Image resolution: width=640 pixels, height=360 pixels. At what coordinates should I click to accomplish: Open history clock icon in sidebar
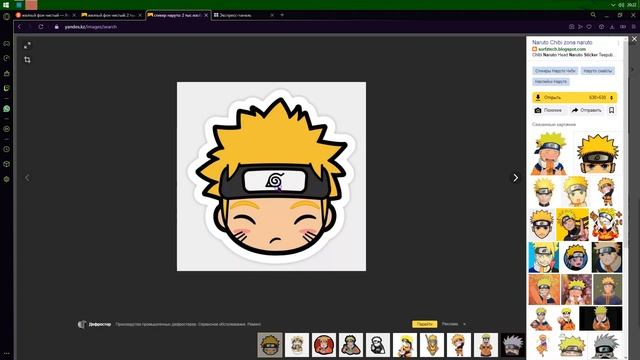coord(7,149)
